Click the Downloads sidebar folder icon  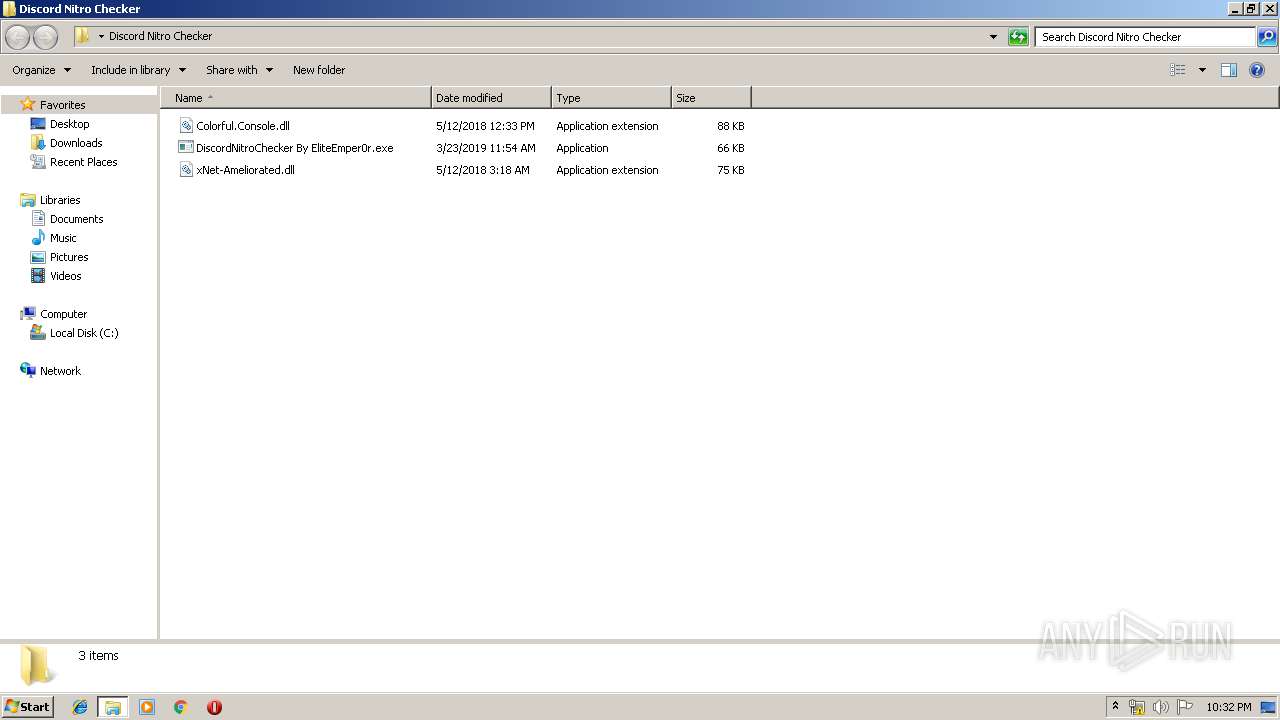click(38, 143)
